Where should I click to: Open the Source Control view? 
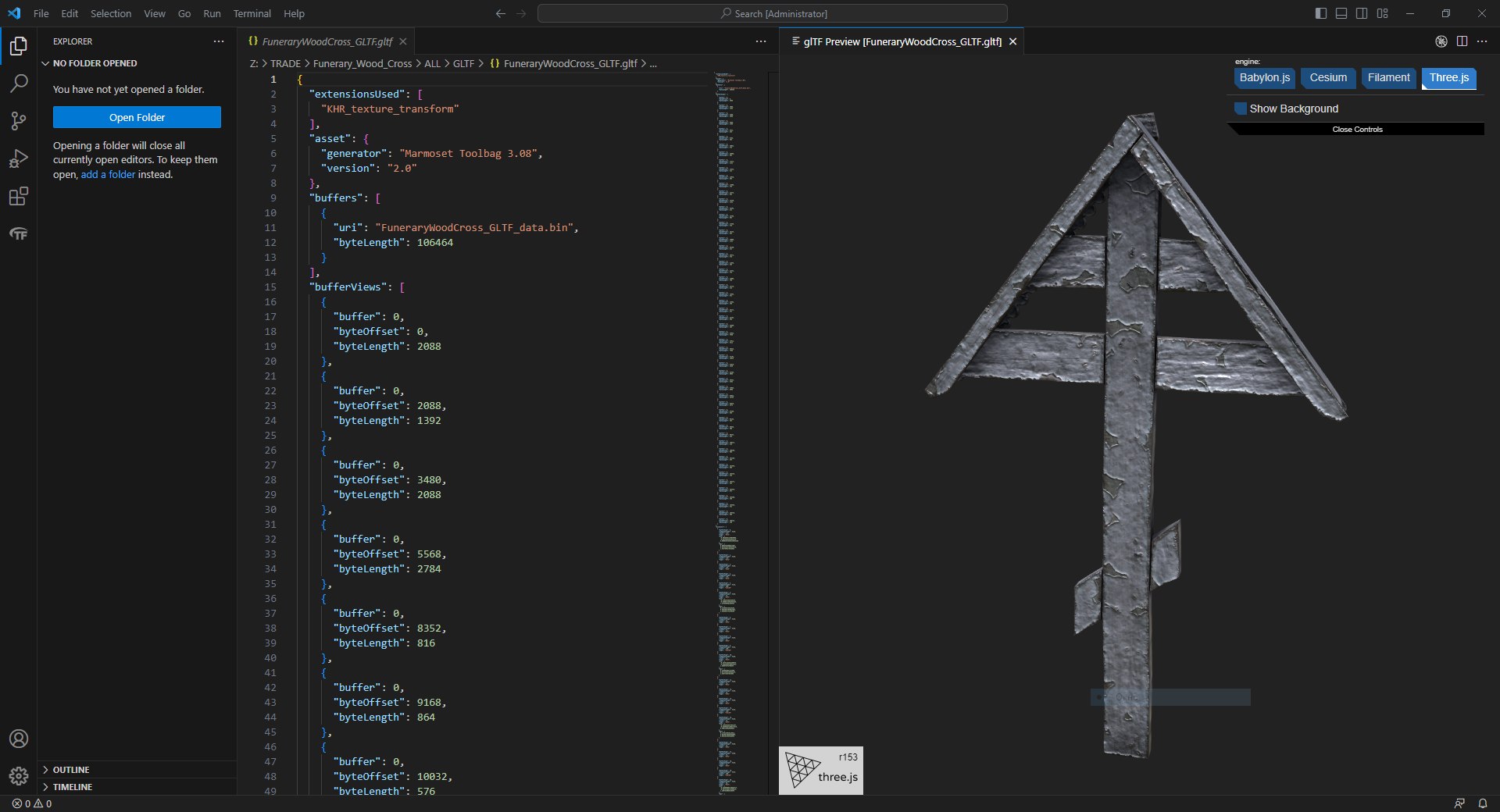point(19,121)
